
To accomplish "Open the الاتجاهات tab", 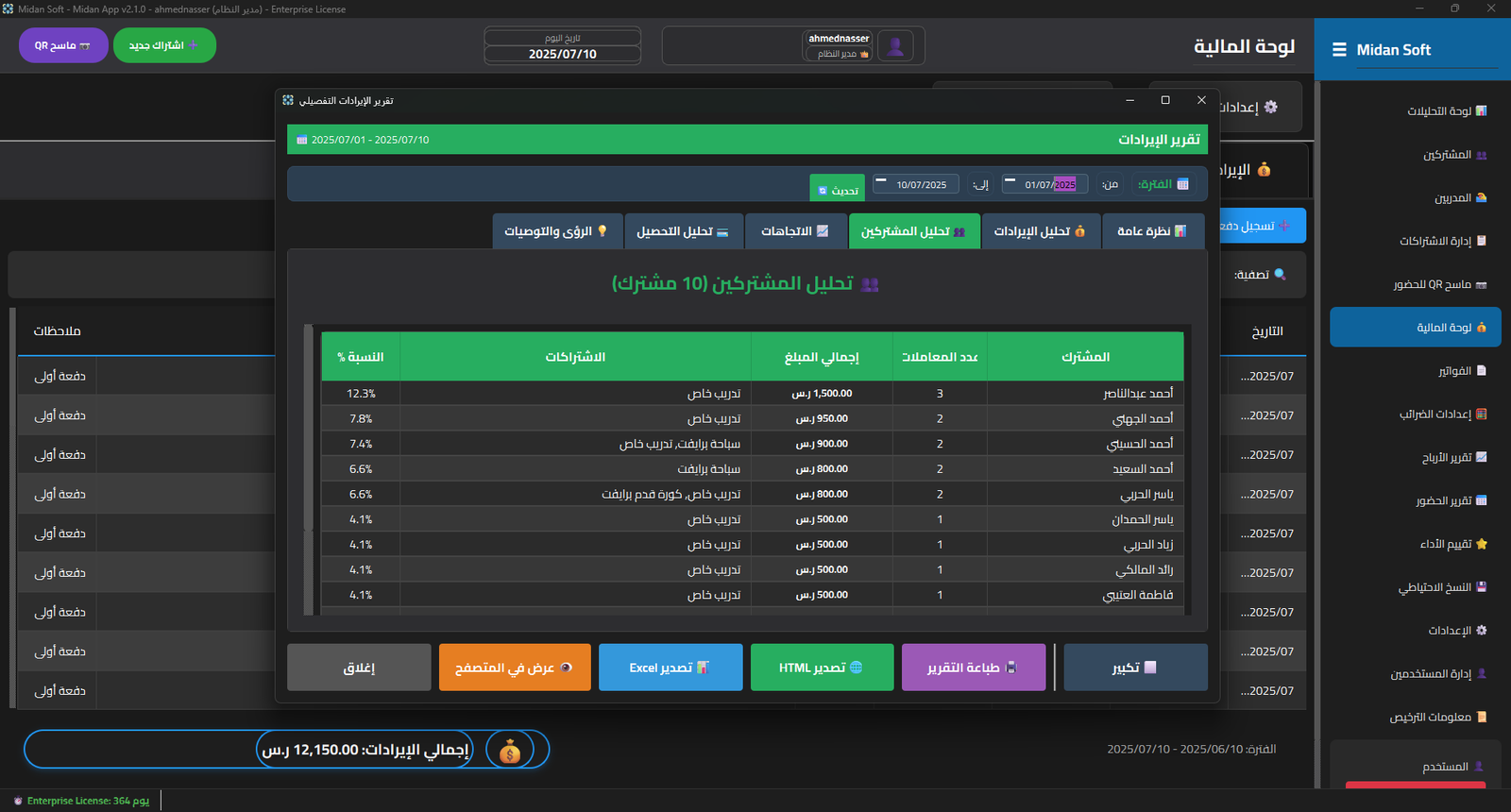I will click(796, 231).
